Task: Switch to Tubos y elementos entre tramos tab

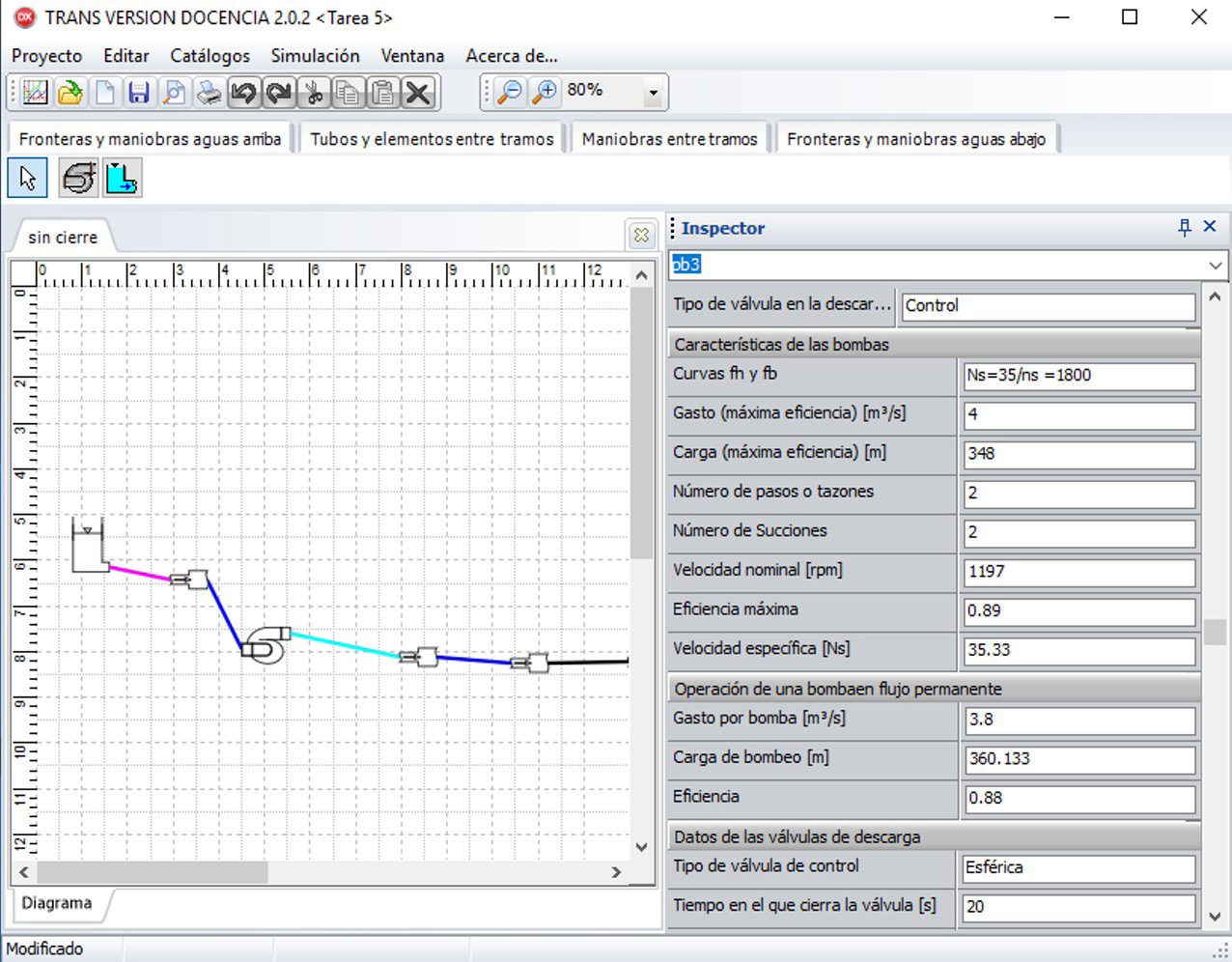Action: [x=432, y=139]
